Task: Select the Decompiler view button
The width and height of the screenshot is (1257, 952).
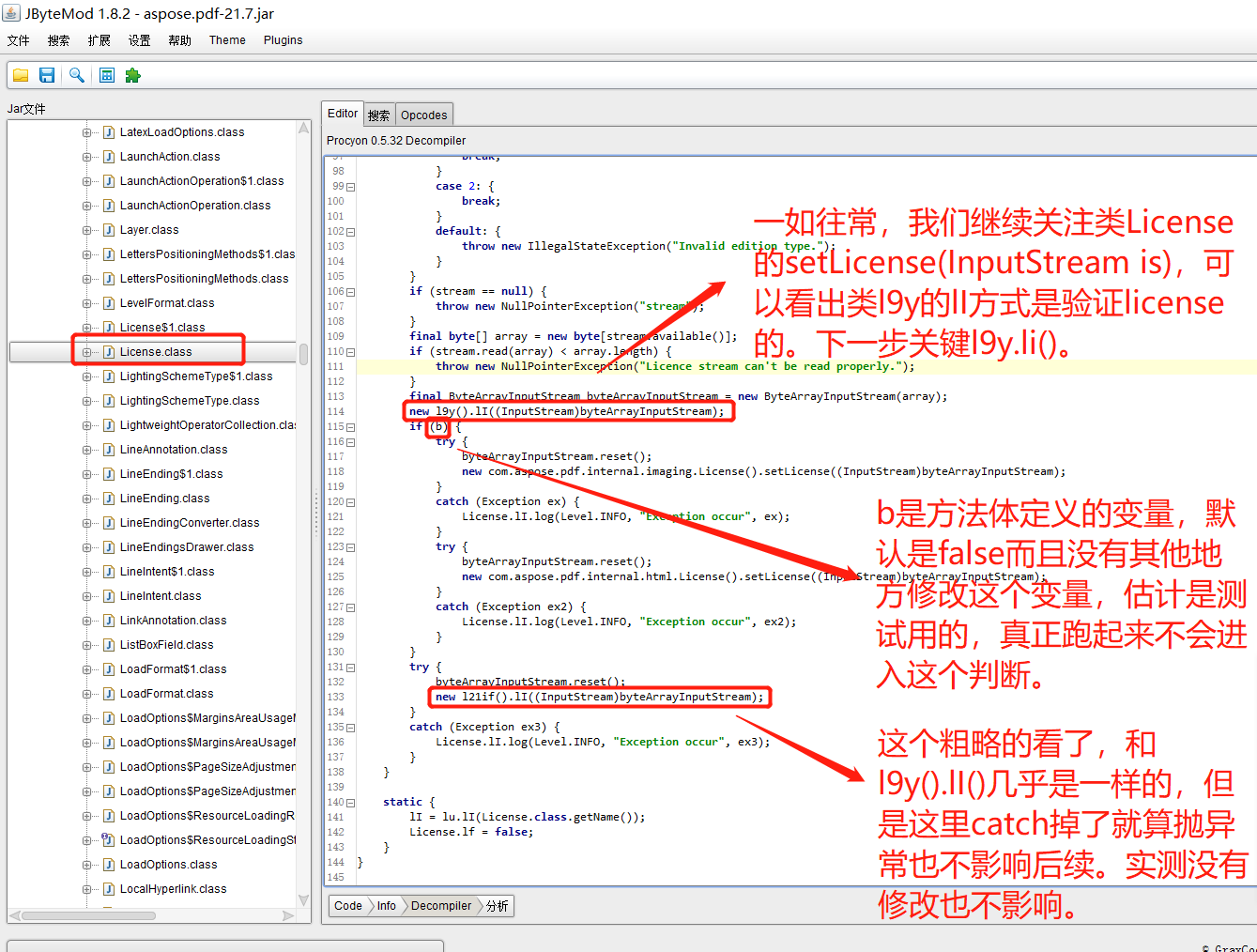Action: 440,906
